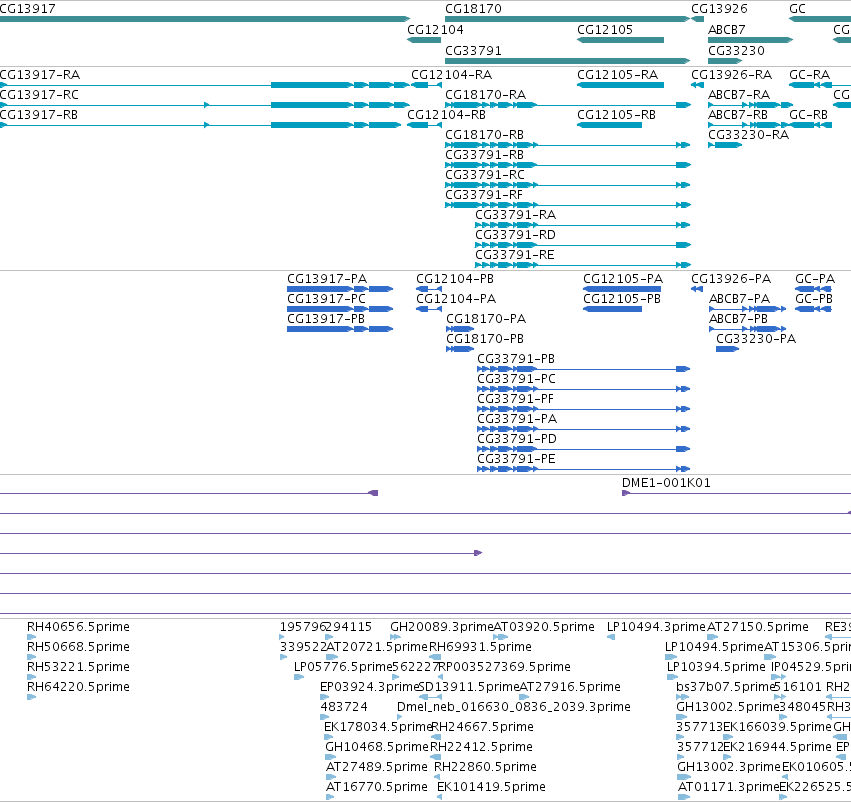Select EST label AT03920.5prime

pos(544,627)
